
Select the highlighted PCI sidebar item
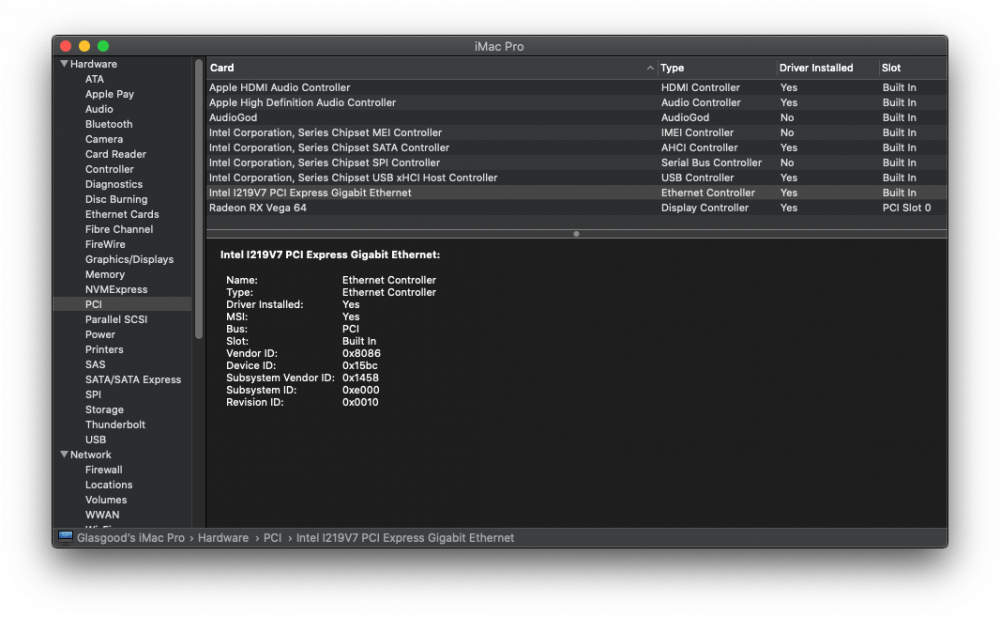click(x=122, y=304)
